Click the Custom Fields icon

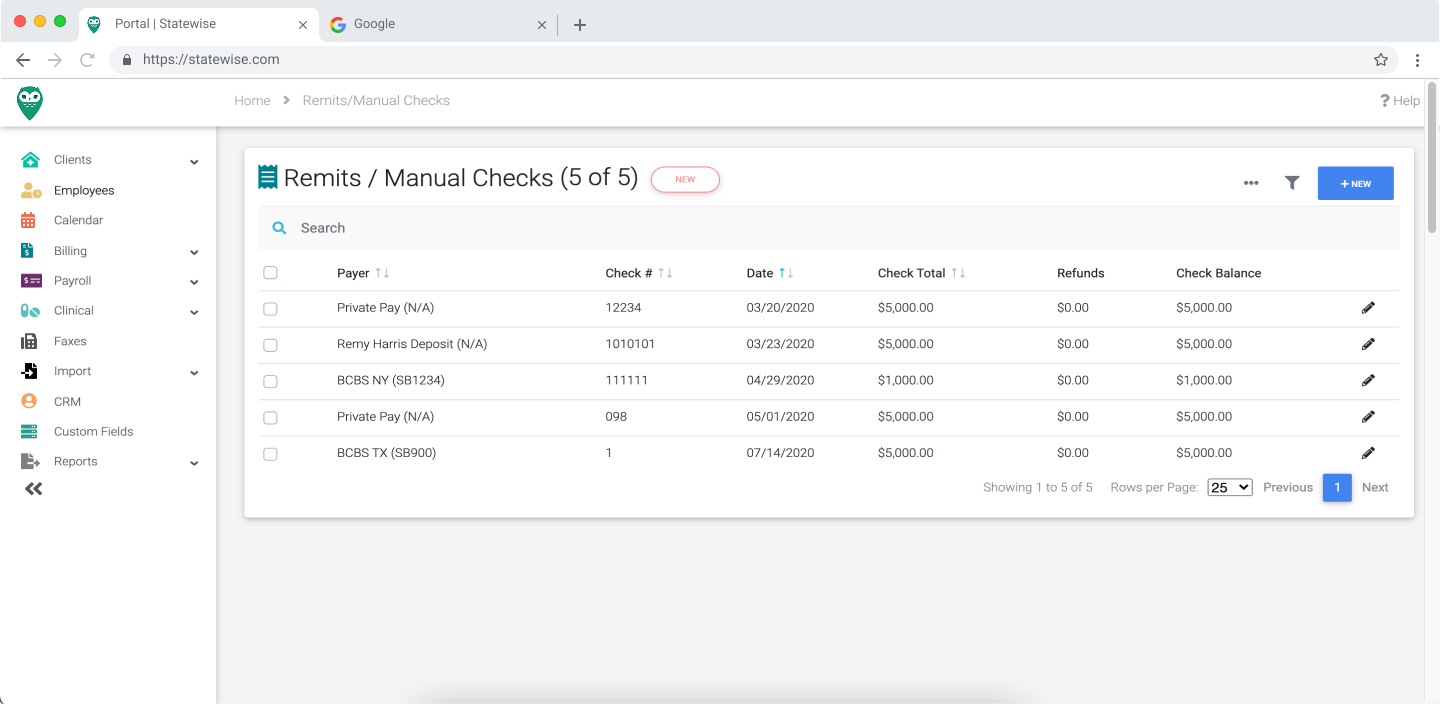pyautogui.click(x=29, y=431)
